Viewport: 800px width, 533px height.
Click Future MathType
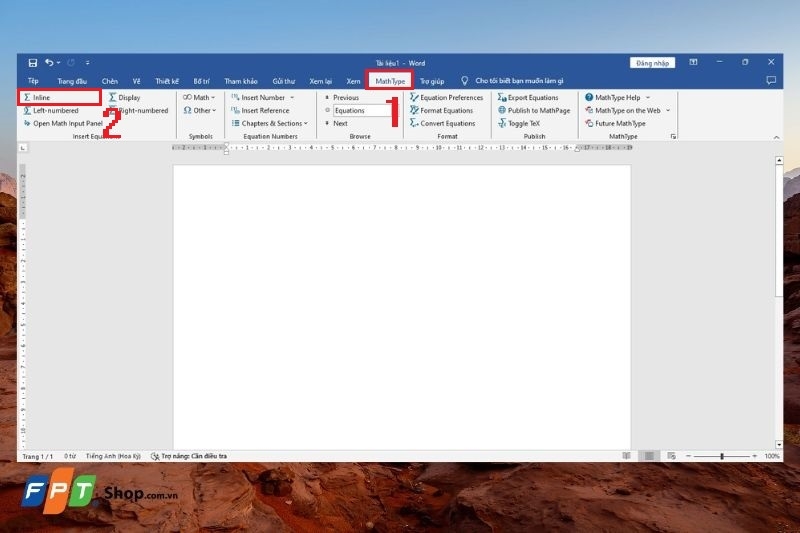[615, 123]
